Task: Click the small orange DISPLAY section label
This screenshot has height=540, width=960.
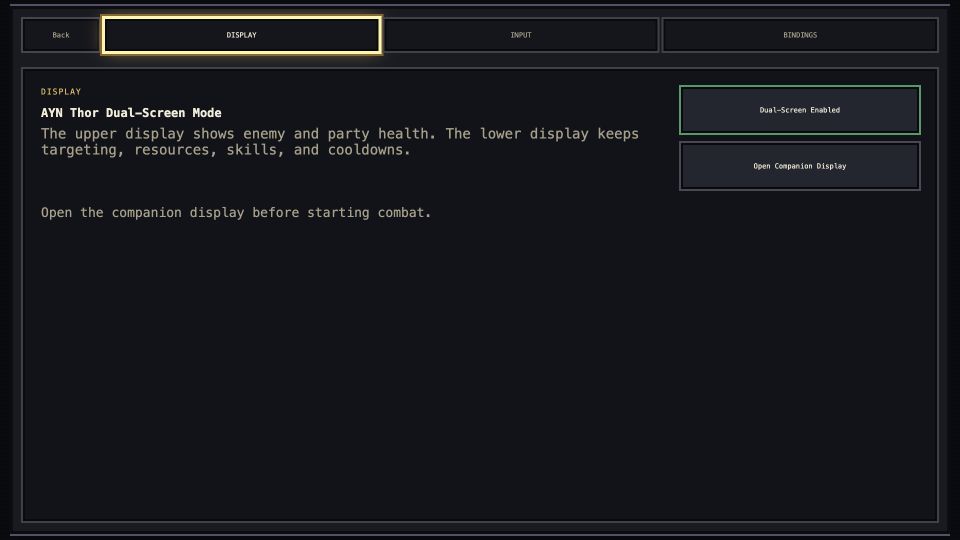Action: pyautogui.click(x=61, y=92)
